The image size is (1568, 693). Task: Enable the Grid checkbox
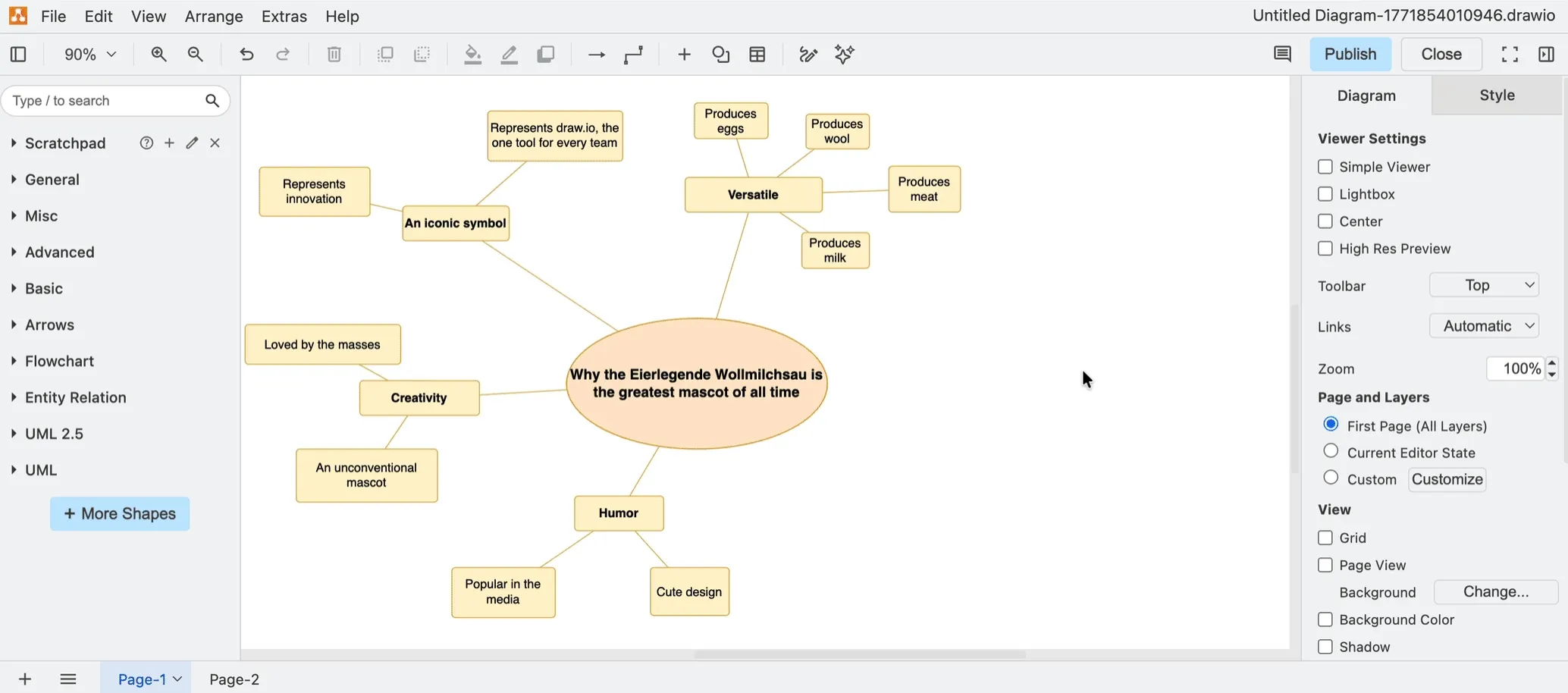coord(1325,538)
